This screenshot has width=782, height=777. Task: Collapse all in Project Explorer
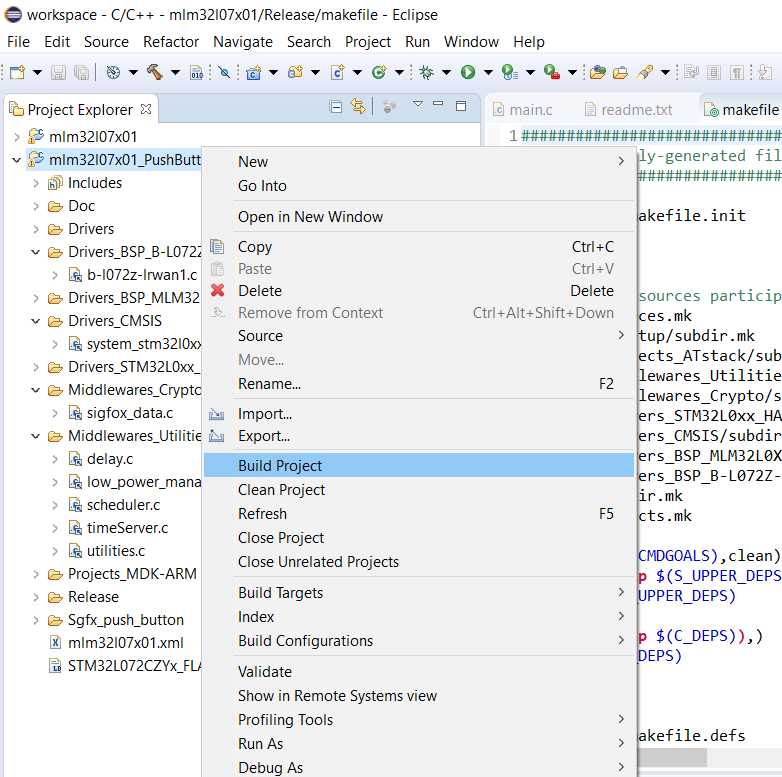[336, 107]
